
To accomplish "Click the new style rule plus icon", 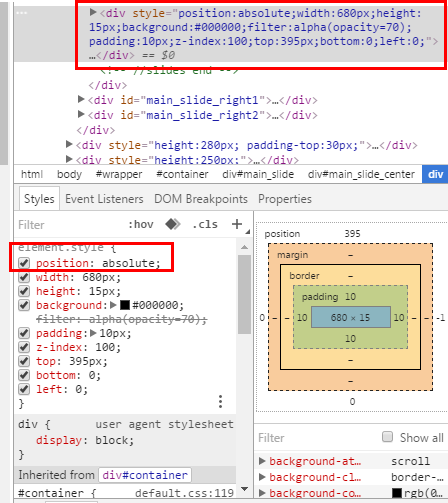I will tap(237, 224).
